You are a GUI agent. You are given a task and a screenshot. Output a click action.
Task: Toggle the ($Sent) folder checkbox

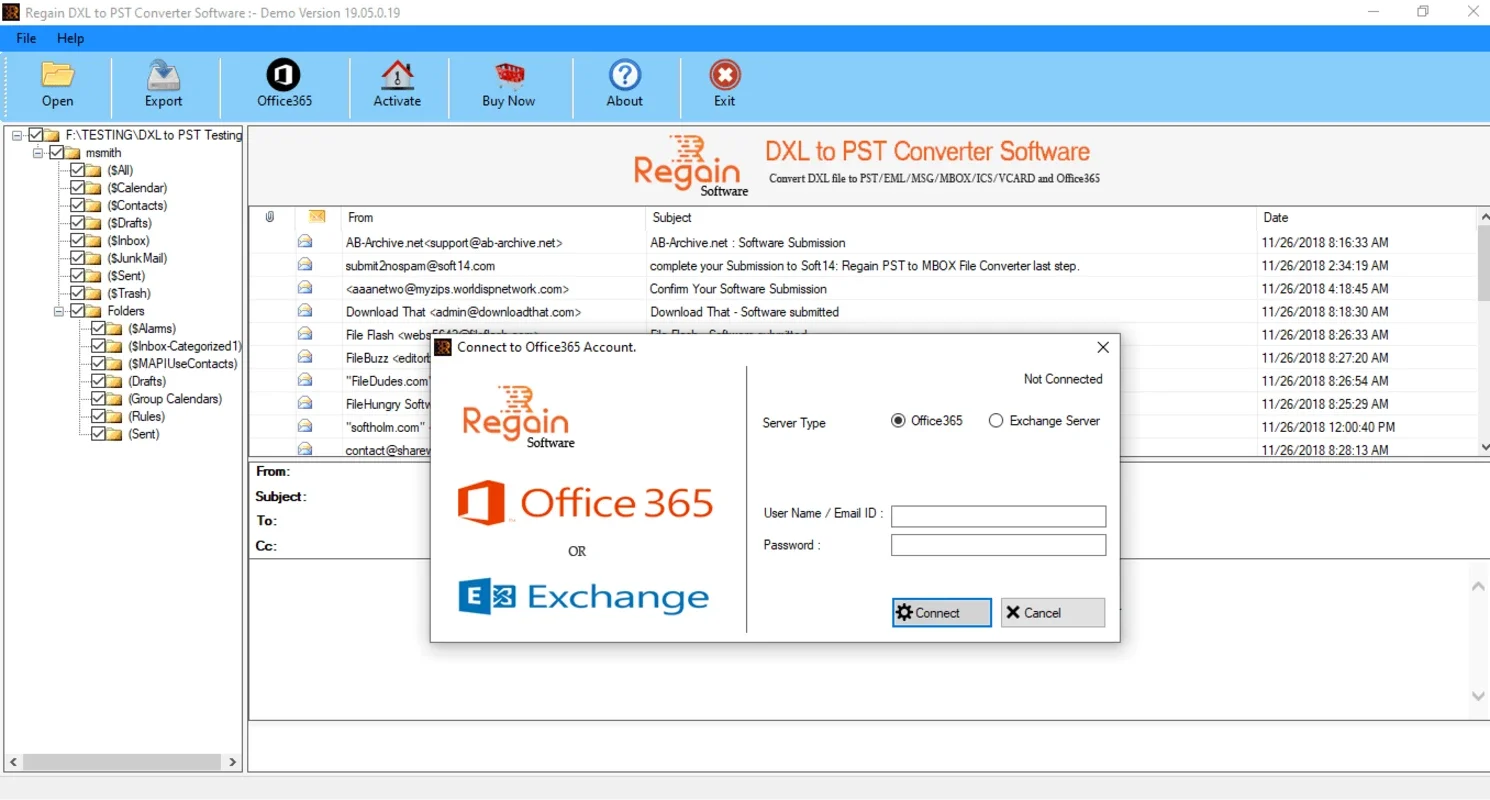tap(78, 276)
